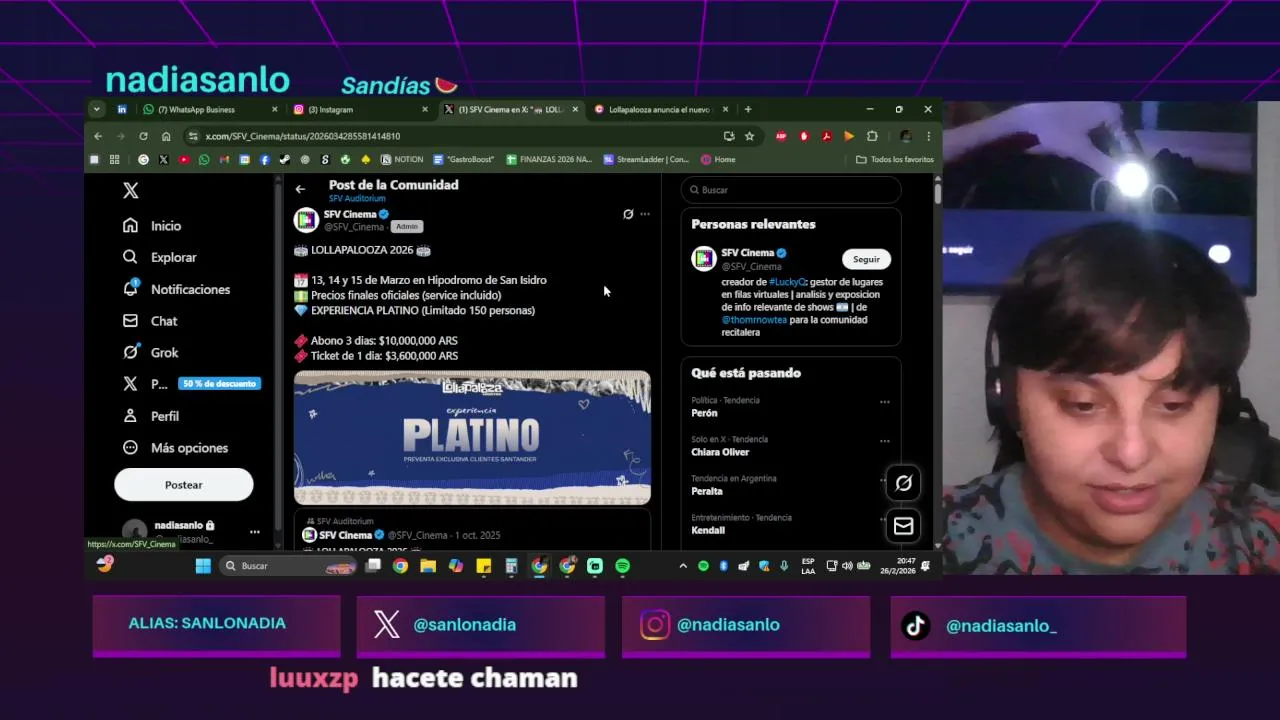Open floating messages envelope button
The image size is (1280, 720).
[x=904, y=526]
